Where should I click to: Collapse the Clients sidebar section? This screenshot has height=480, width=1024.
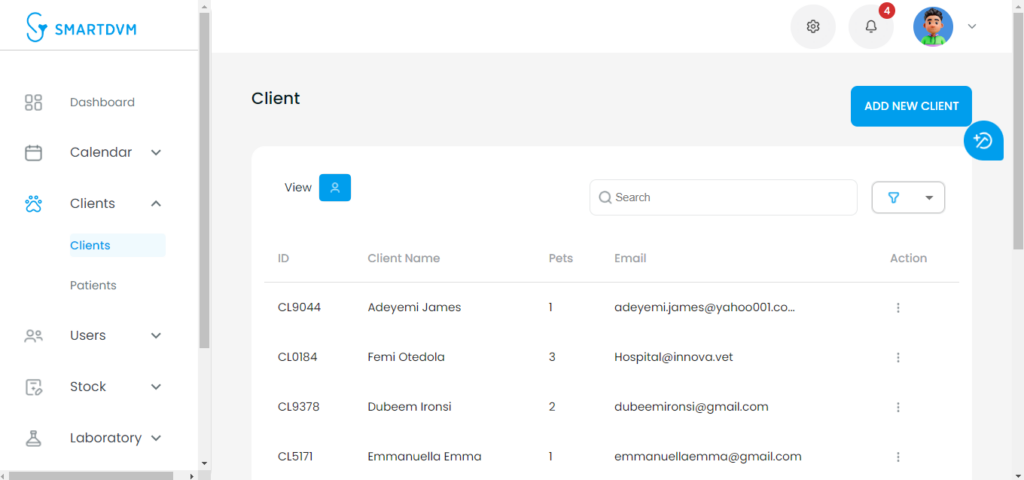[x=155, y=204]
